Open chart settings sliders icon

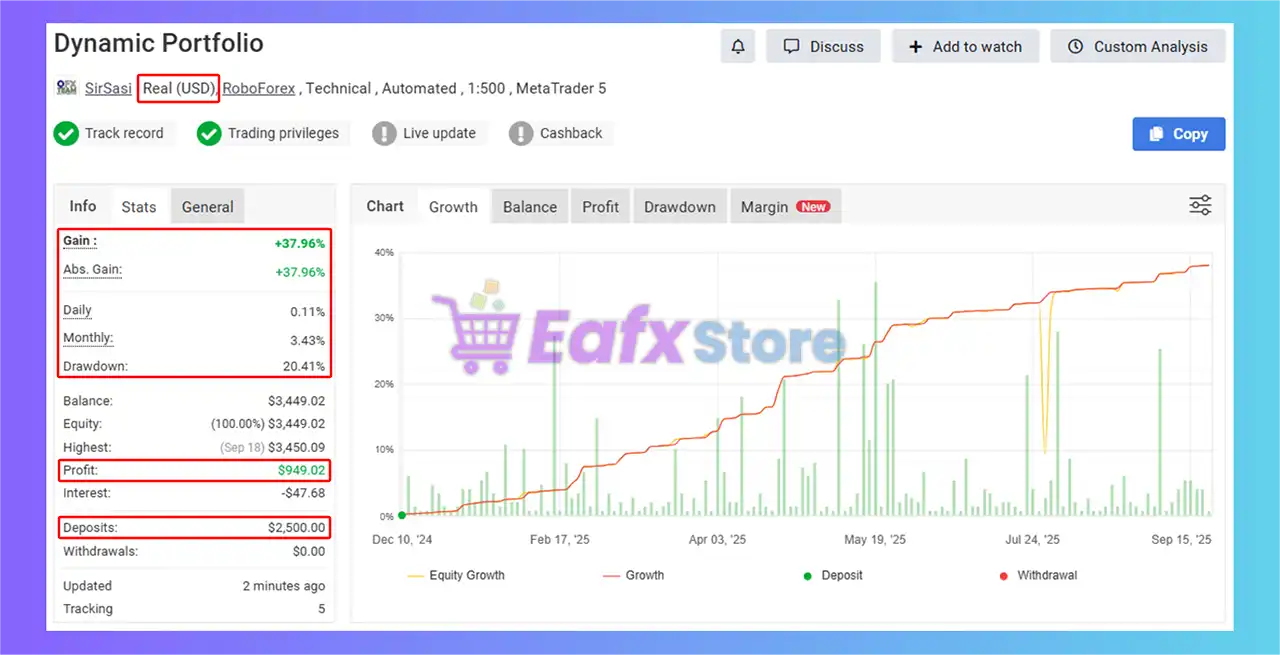[x=1200, y=206]
